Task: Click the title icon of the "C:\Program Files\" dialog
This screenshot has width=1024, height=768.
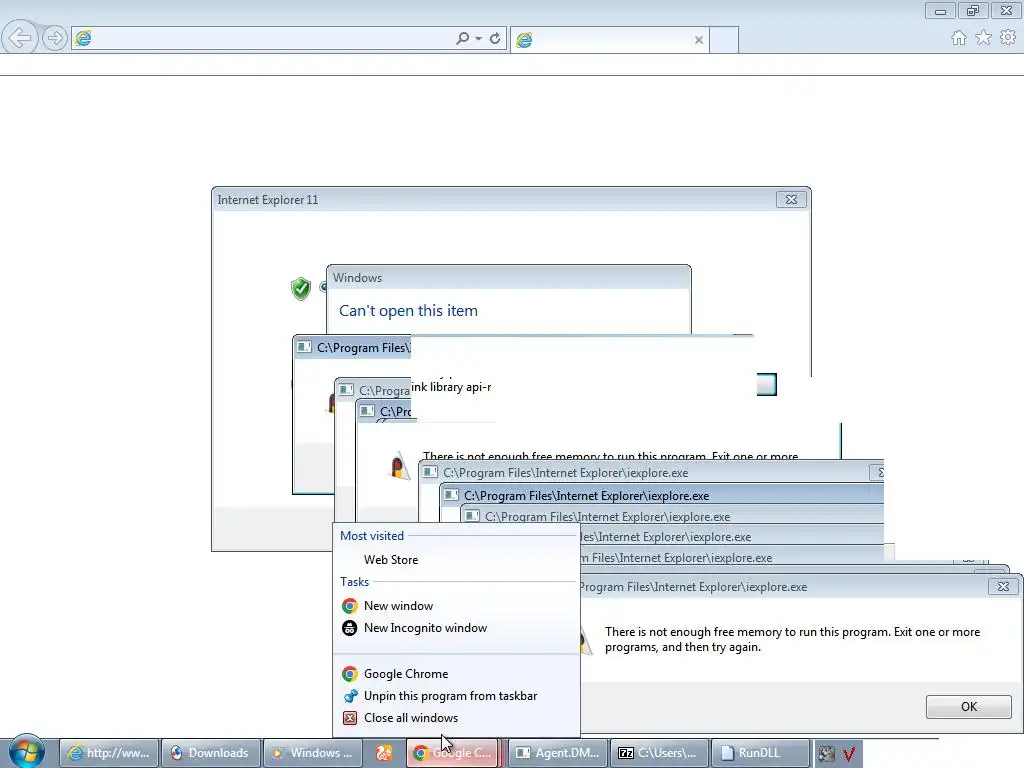Action: [x=304, y=347]
